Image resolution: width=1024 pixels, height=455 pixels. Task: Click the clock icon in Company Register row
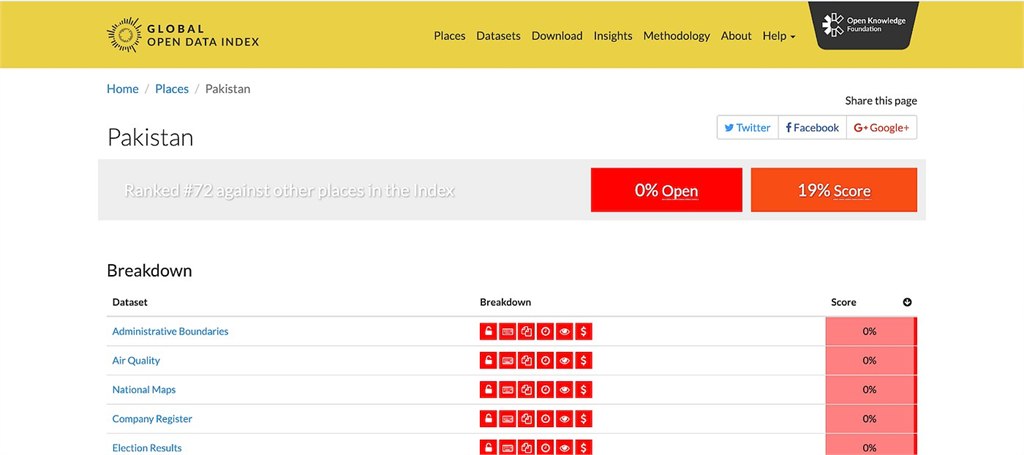point(545,419)
